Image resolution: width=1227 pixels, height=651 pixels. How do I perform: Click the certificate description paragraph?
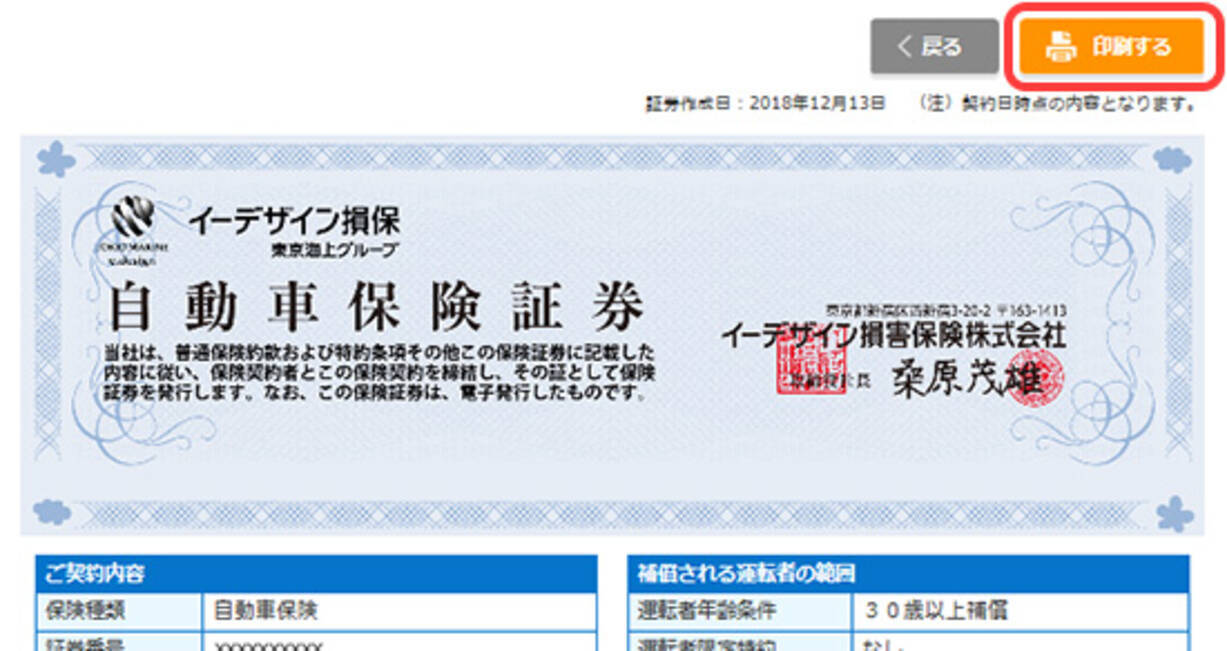click(x=379, y=373)
